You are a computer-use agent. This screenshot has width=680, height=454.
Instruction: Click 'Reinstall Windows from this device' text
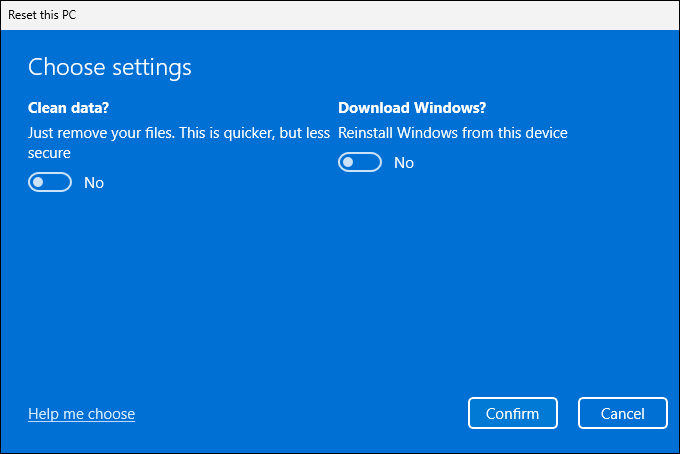[x=453, y=132]
